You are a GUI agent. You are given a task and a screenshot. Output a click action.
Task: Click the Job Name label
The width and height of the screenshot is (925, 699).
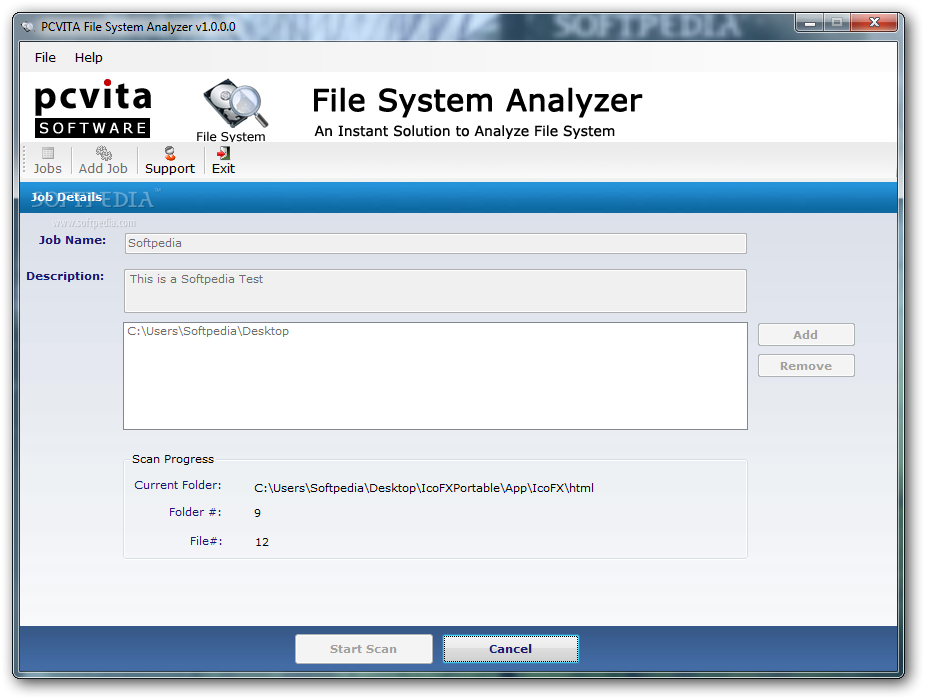click(x=73, y=240)
